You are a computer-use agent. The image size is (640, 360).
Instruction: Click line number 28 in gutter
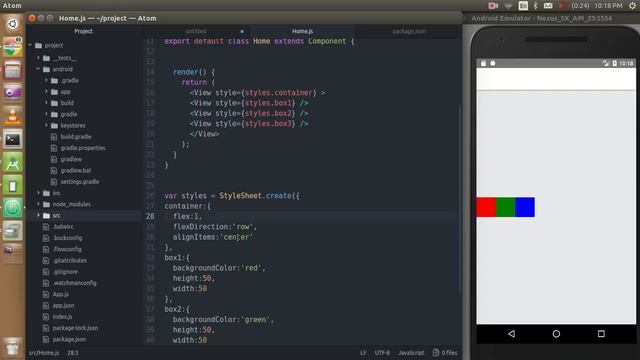[150, 216]
